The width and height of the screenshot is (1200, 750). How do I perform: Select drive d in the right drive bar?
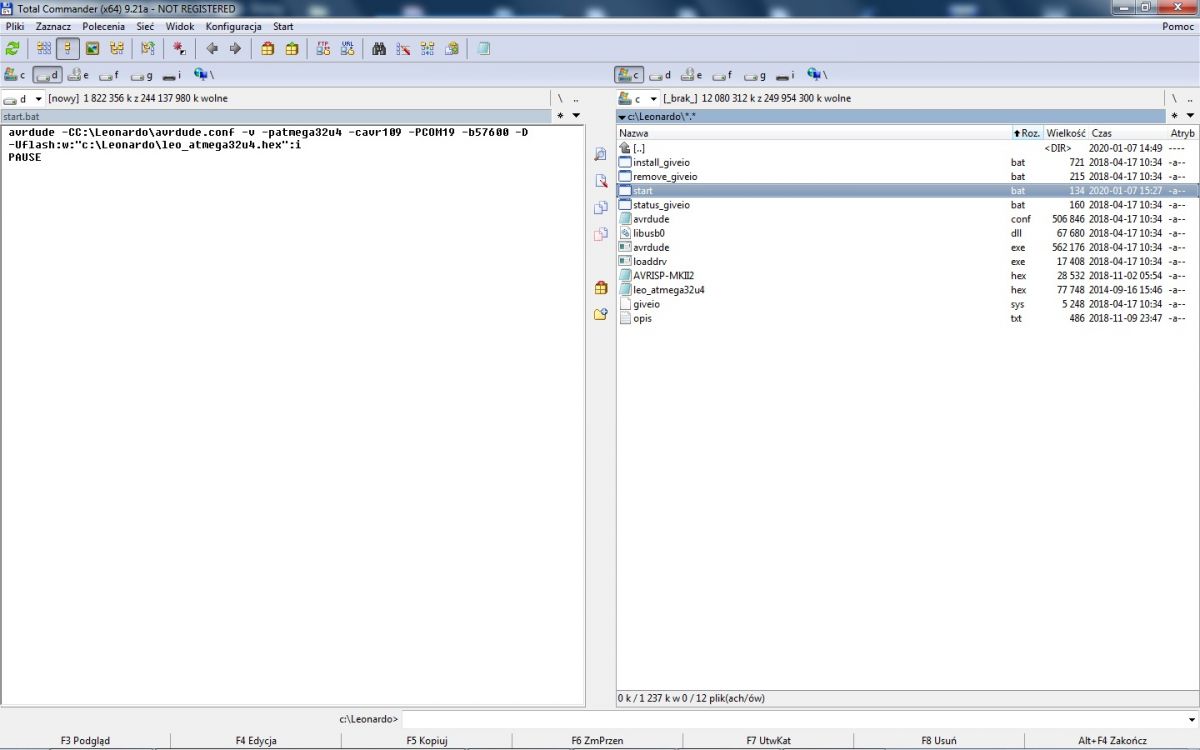tap(660, 75)
